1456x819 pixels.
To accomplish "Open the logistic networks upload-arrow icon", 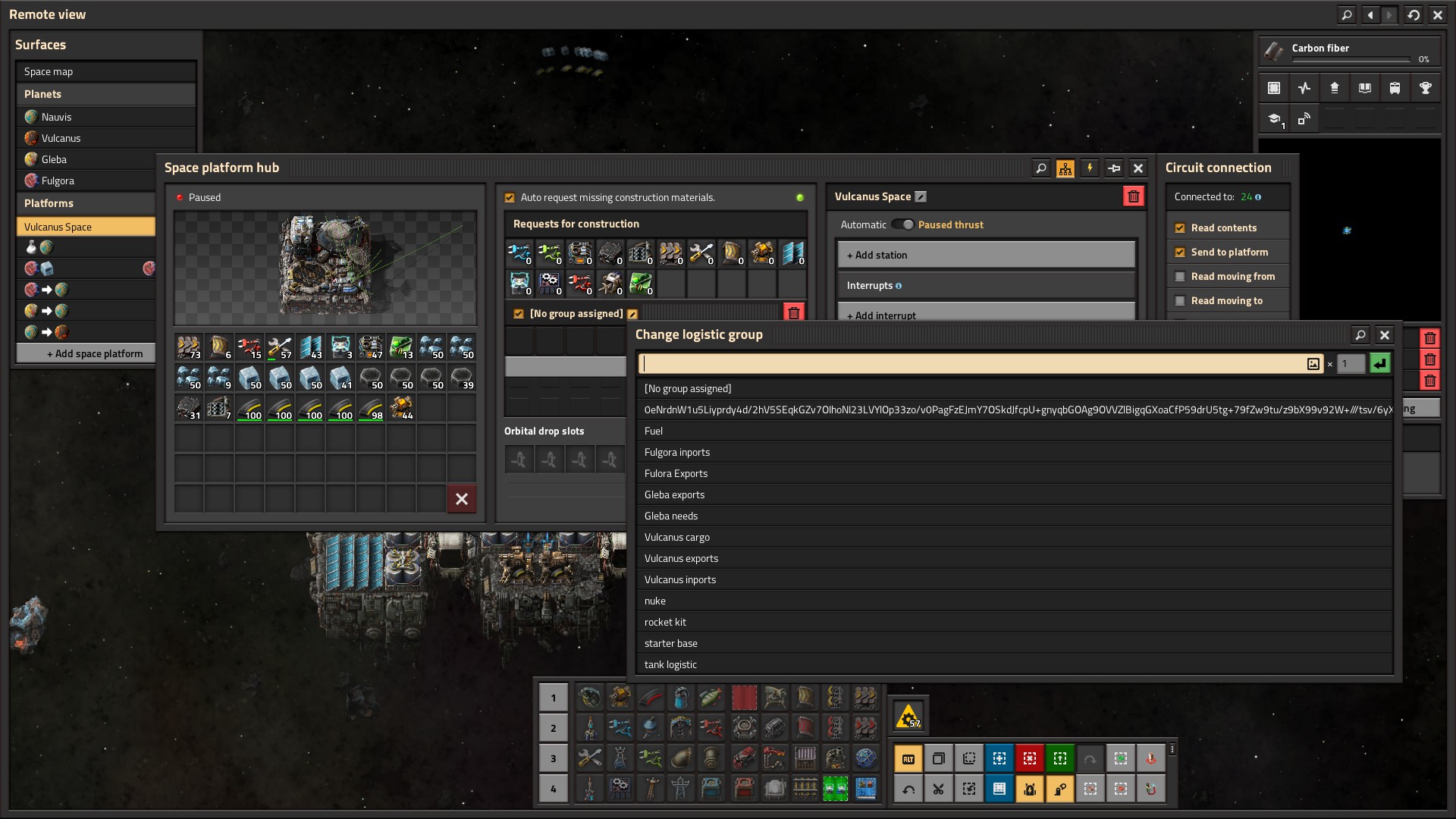I will 1335,88.
